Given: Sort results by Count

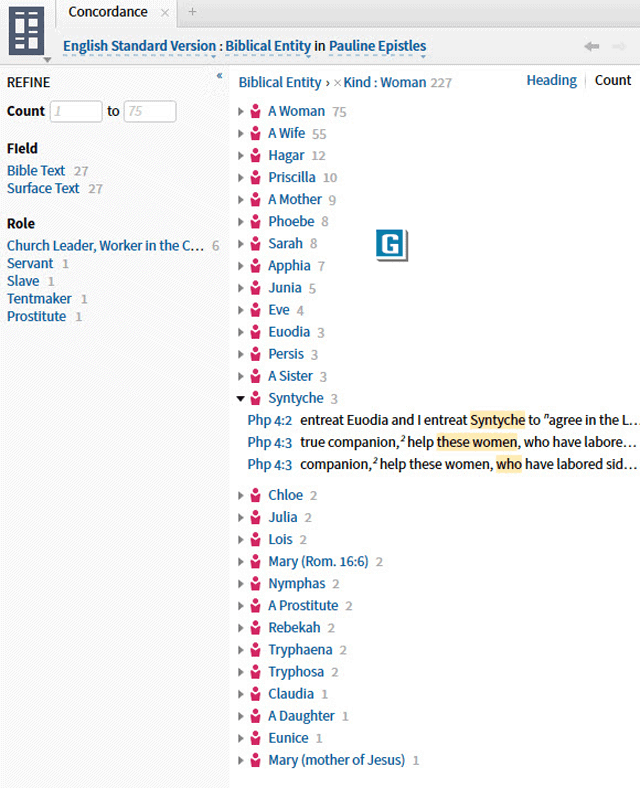Looking at the screenshot, I should tap(613, 80).
